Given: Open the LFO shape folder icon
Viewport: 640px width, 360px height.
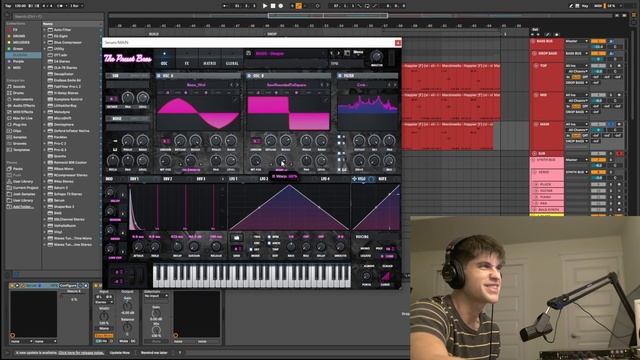Looking at the screenshot, I should tap(236, 237).
